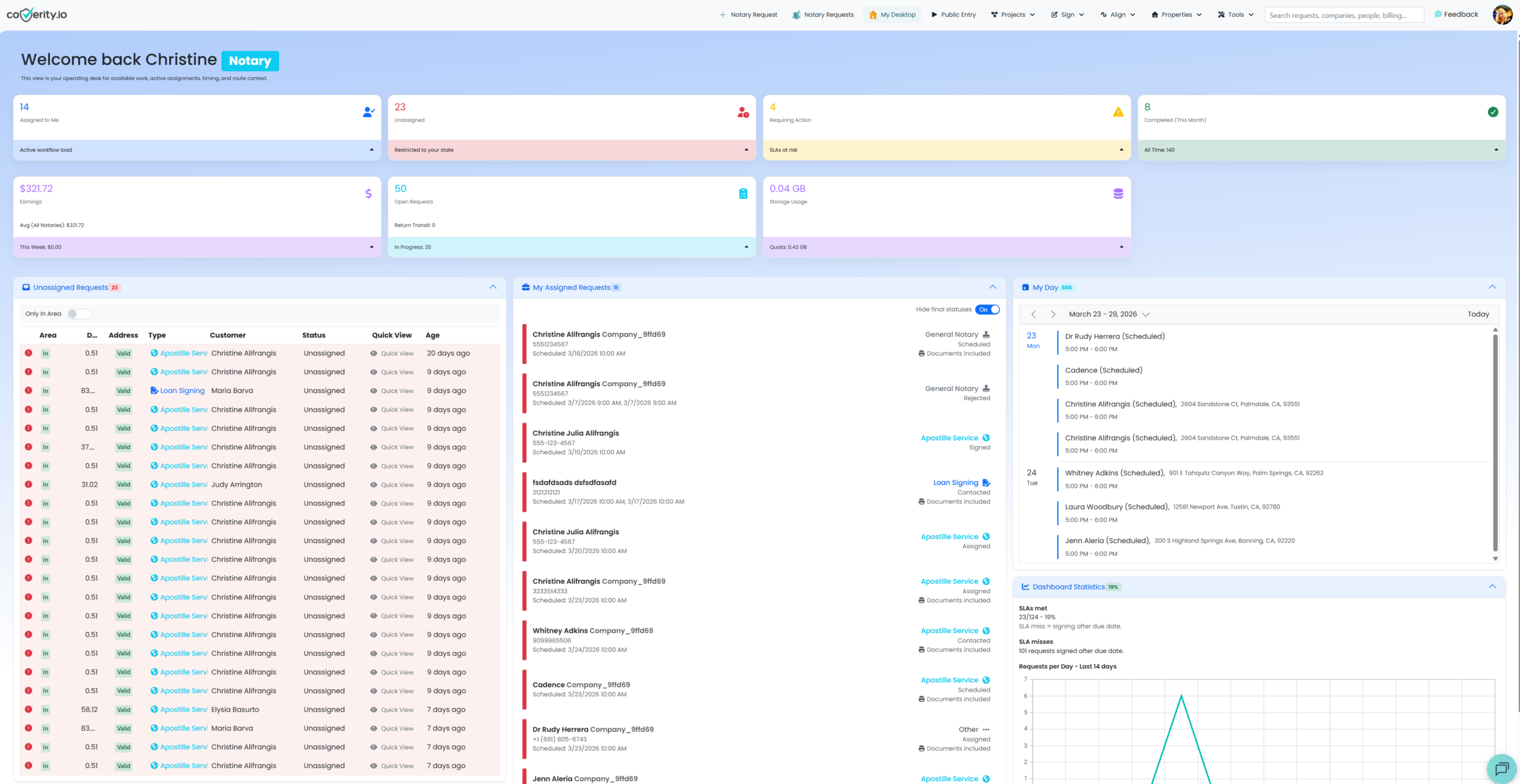1520x784 pixels.
Task: Open the March 23 - 29, 2026 date dropdown
Action: (x=1109, y=314)
